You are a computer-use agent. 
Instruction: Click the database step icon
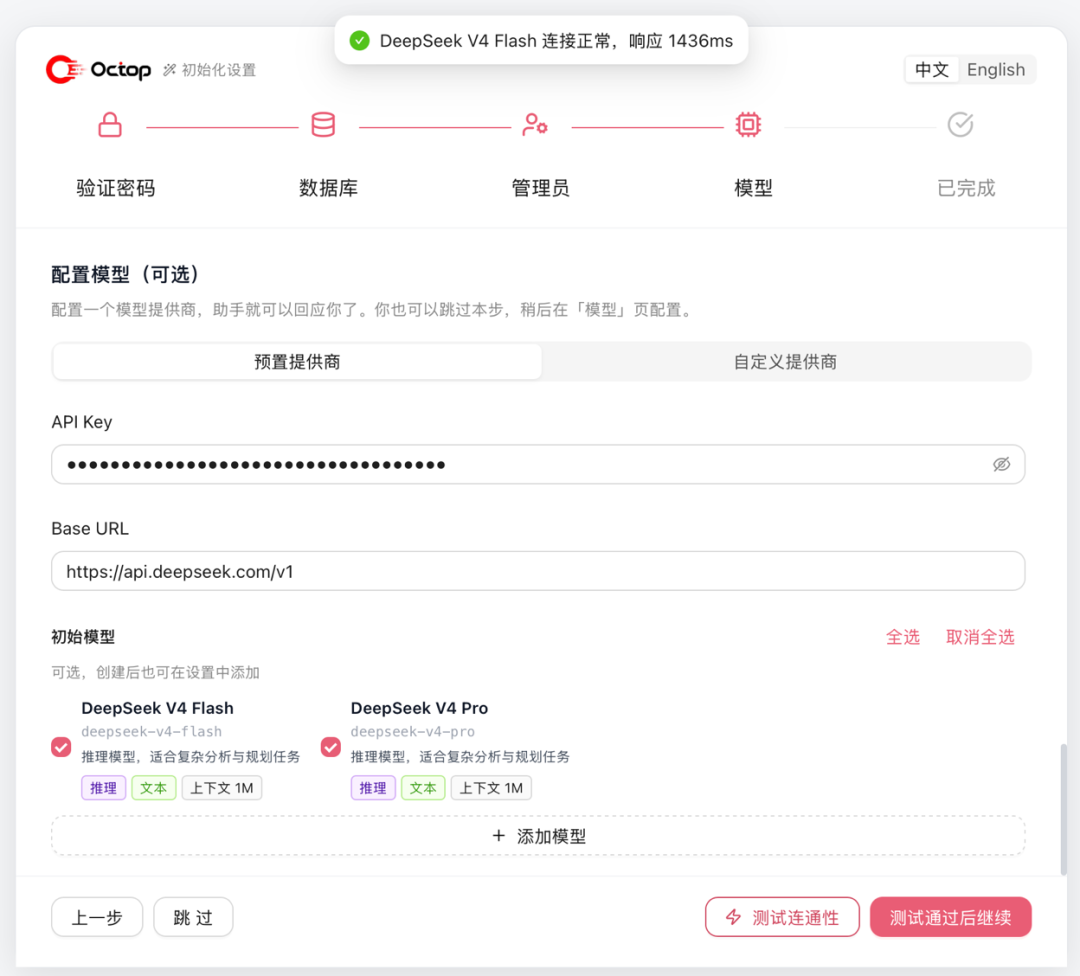click(323, 125)
